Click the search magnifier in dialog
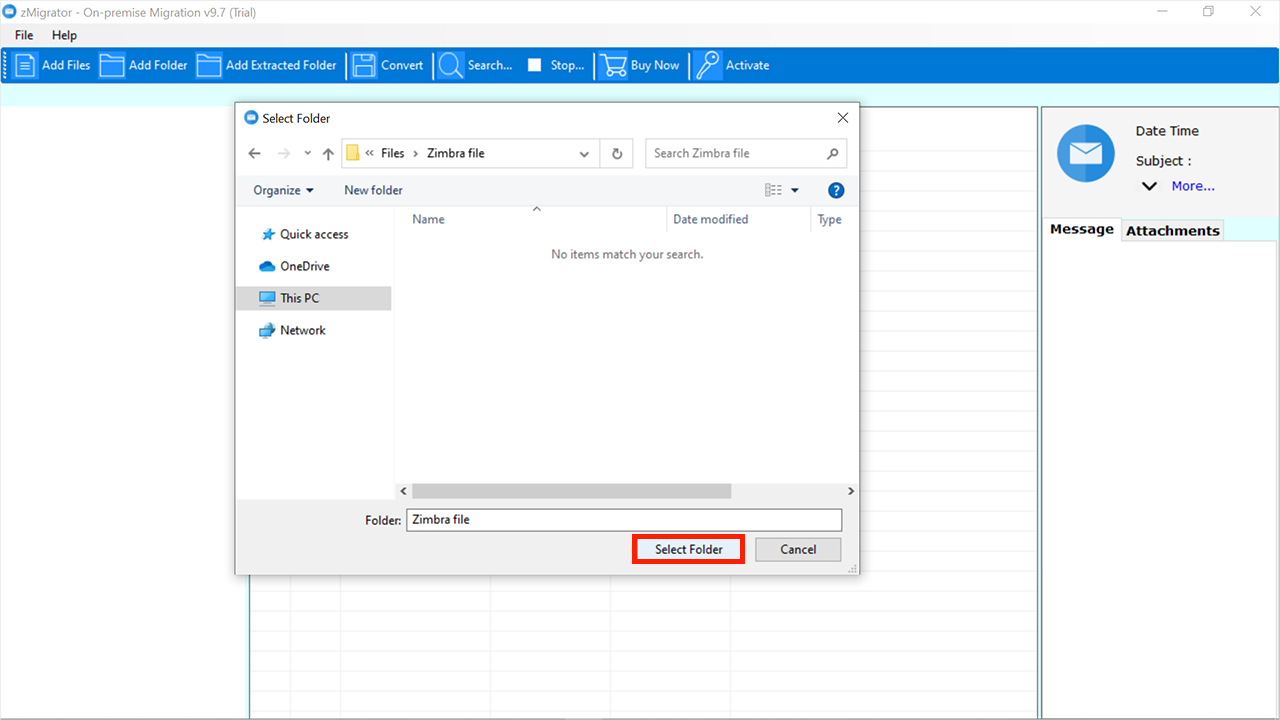 pos(832,153)
